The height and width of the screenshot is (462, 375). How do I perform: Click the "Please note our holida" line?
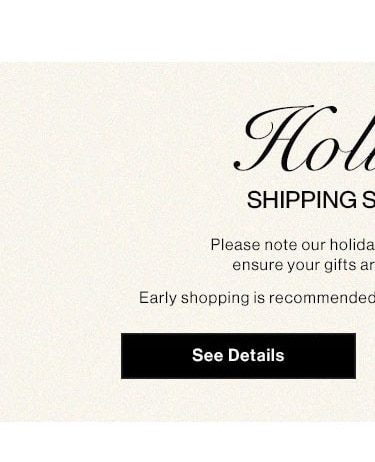click(293, 245)
